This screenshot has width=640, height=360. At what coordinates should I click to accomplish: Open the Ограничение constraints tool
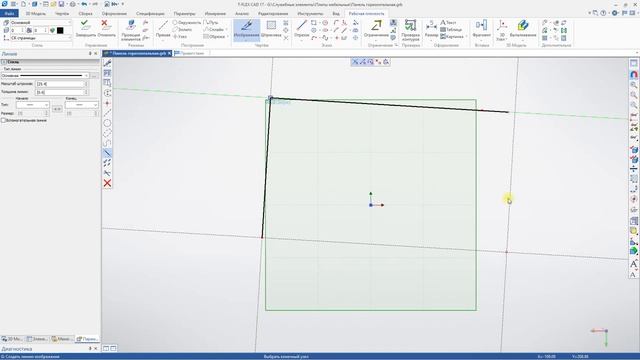coord(376,29)
